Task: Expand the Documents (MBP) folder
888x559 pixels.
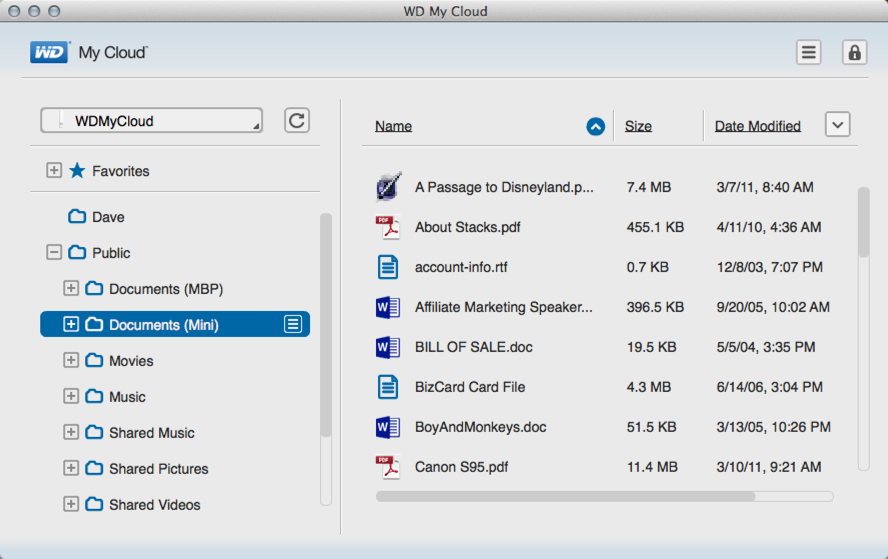Action: (x=71, y=288)
